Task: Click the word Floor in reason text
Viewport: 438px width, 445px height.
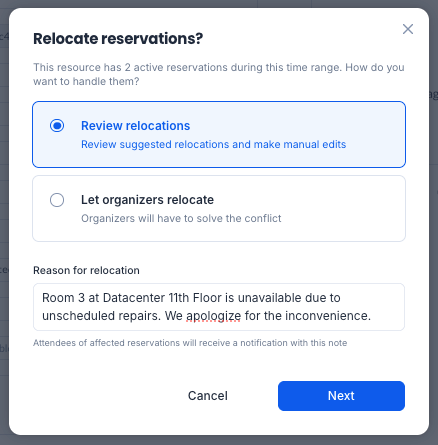Action: [x=207, y=298]
